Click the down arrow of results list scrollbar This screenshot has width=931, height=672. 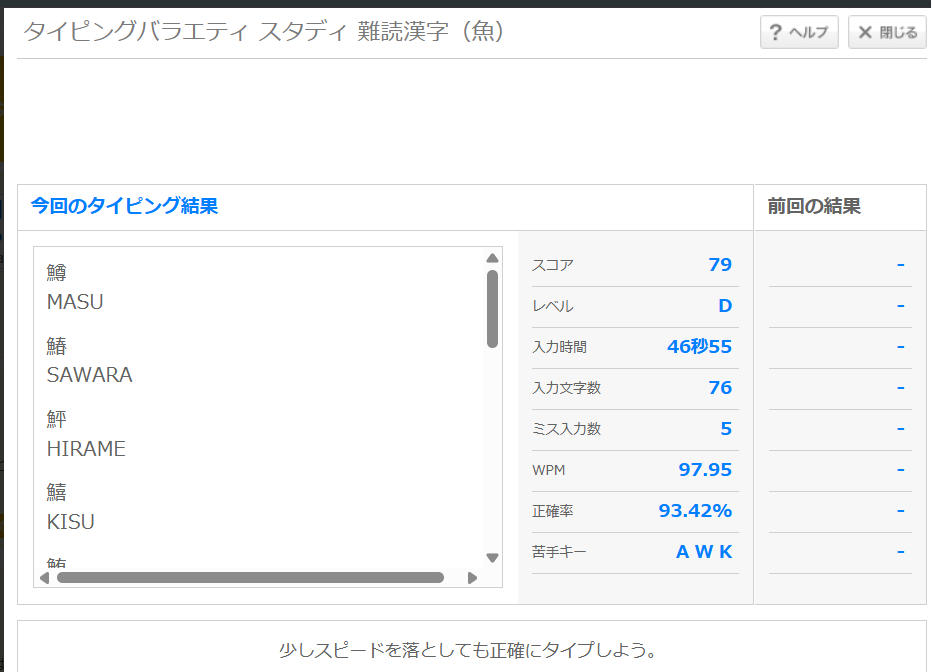[492, 558]
